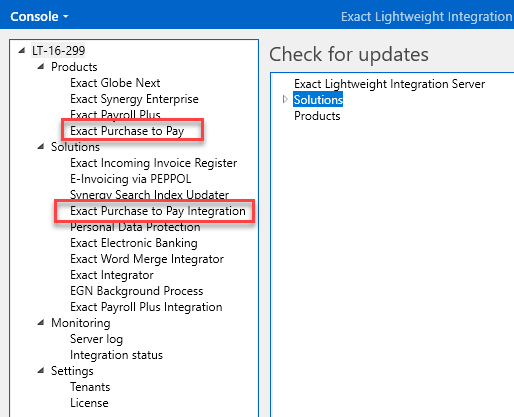Viewport: 514px width, 417px height.
Task: Open Exact Word Merge Integrator
Action: point(147,259)
